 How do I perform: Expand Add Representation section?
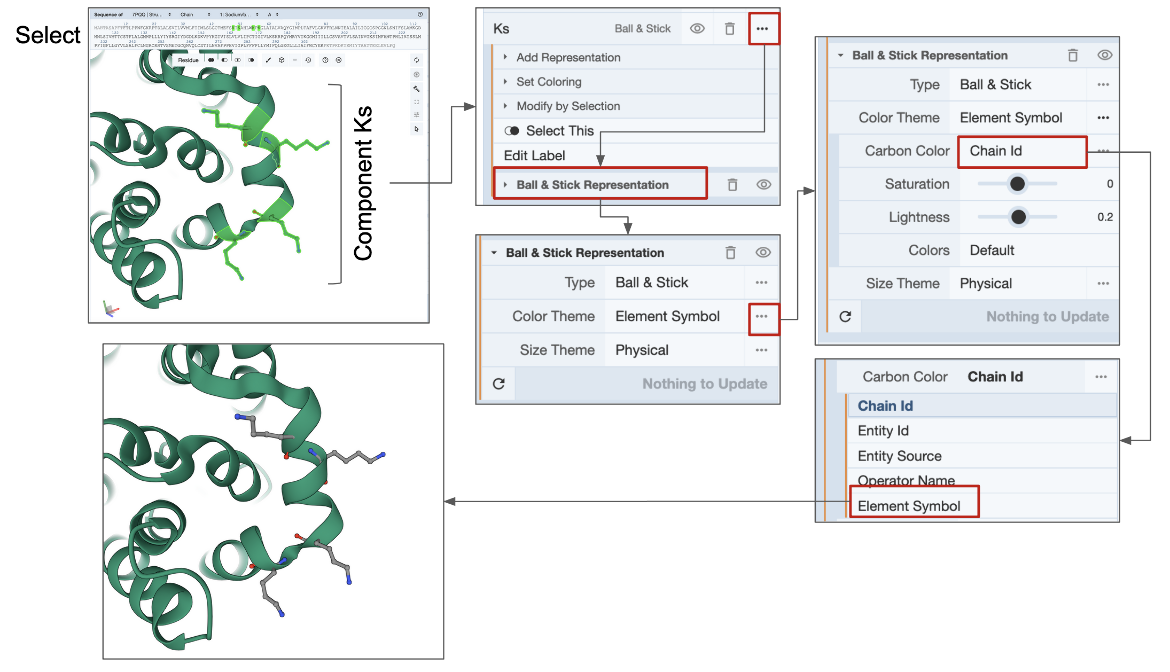tap(568, 57)
